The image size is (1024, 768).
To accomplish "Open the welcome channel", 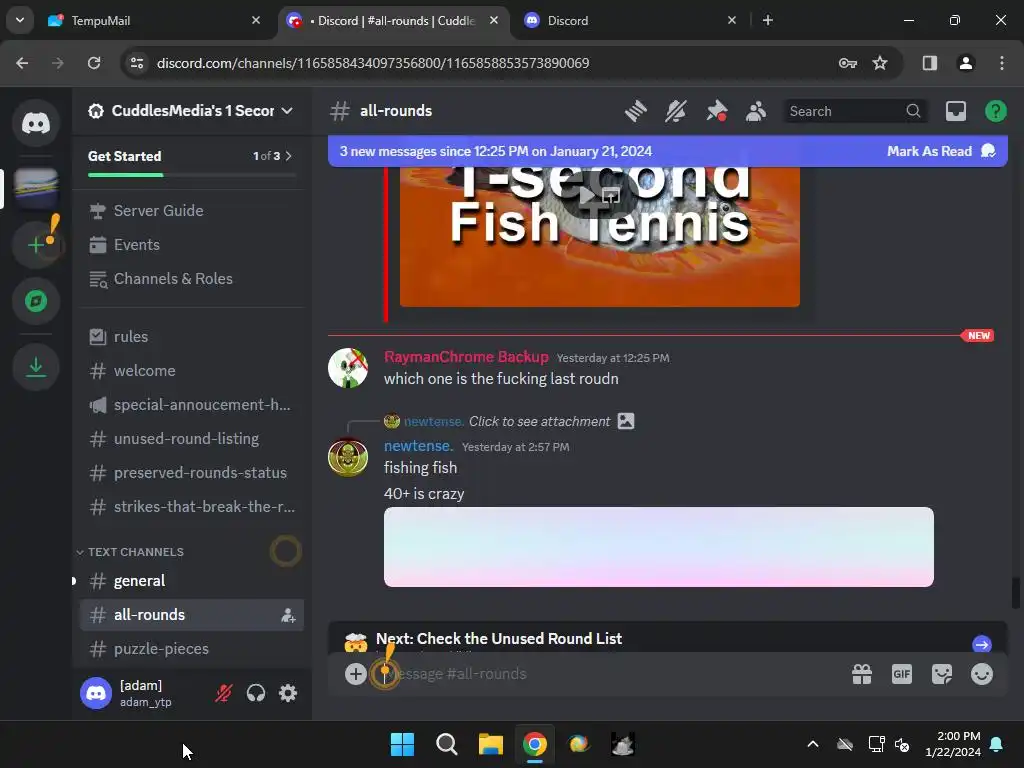I will click(192, 370).
